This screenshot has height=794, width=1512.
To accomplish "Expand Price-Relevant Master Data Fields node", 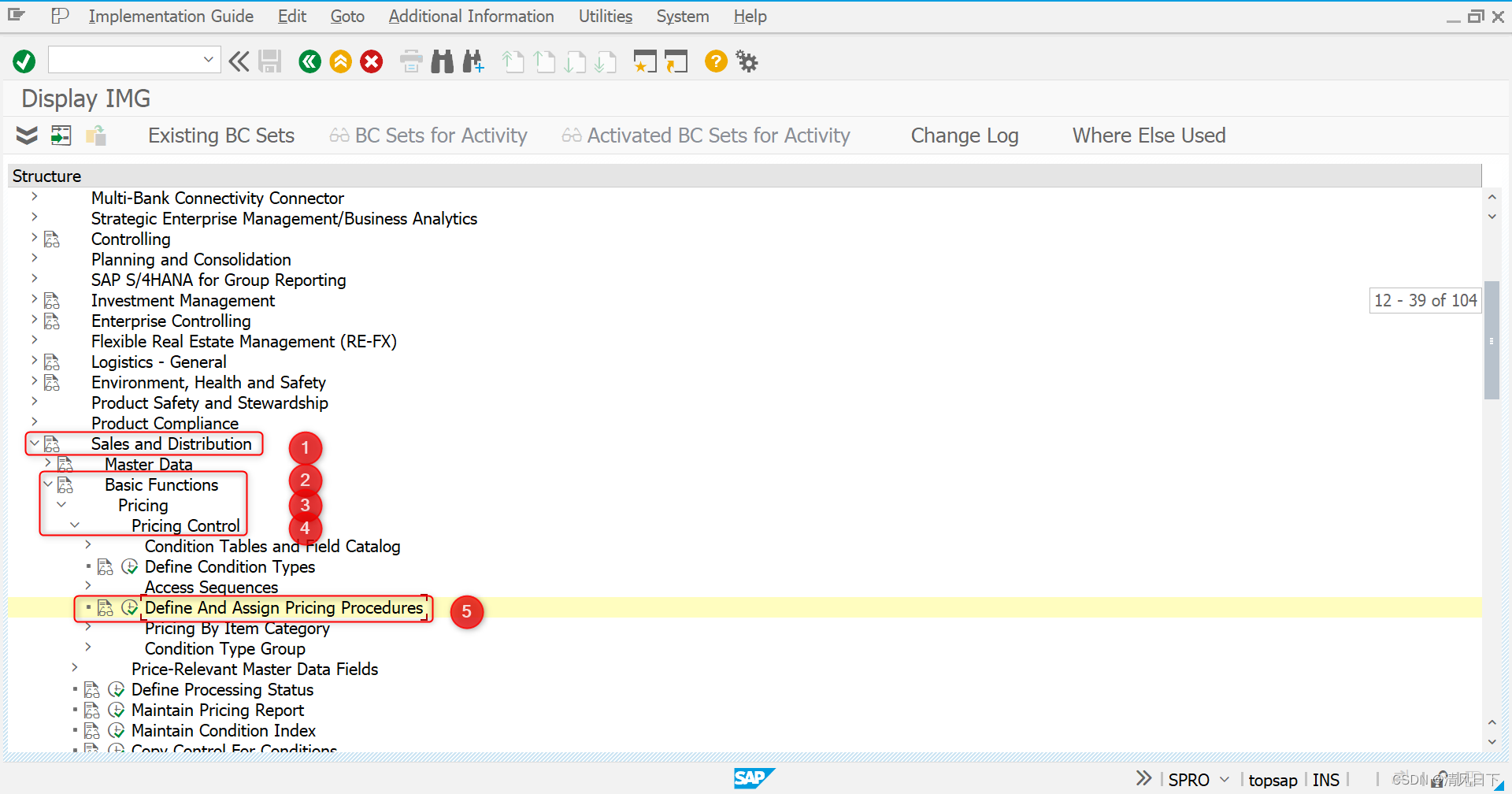I will click(x=75, y=667).
